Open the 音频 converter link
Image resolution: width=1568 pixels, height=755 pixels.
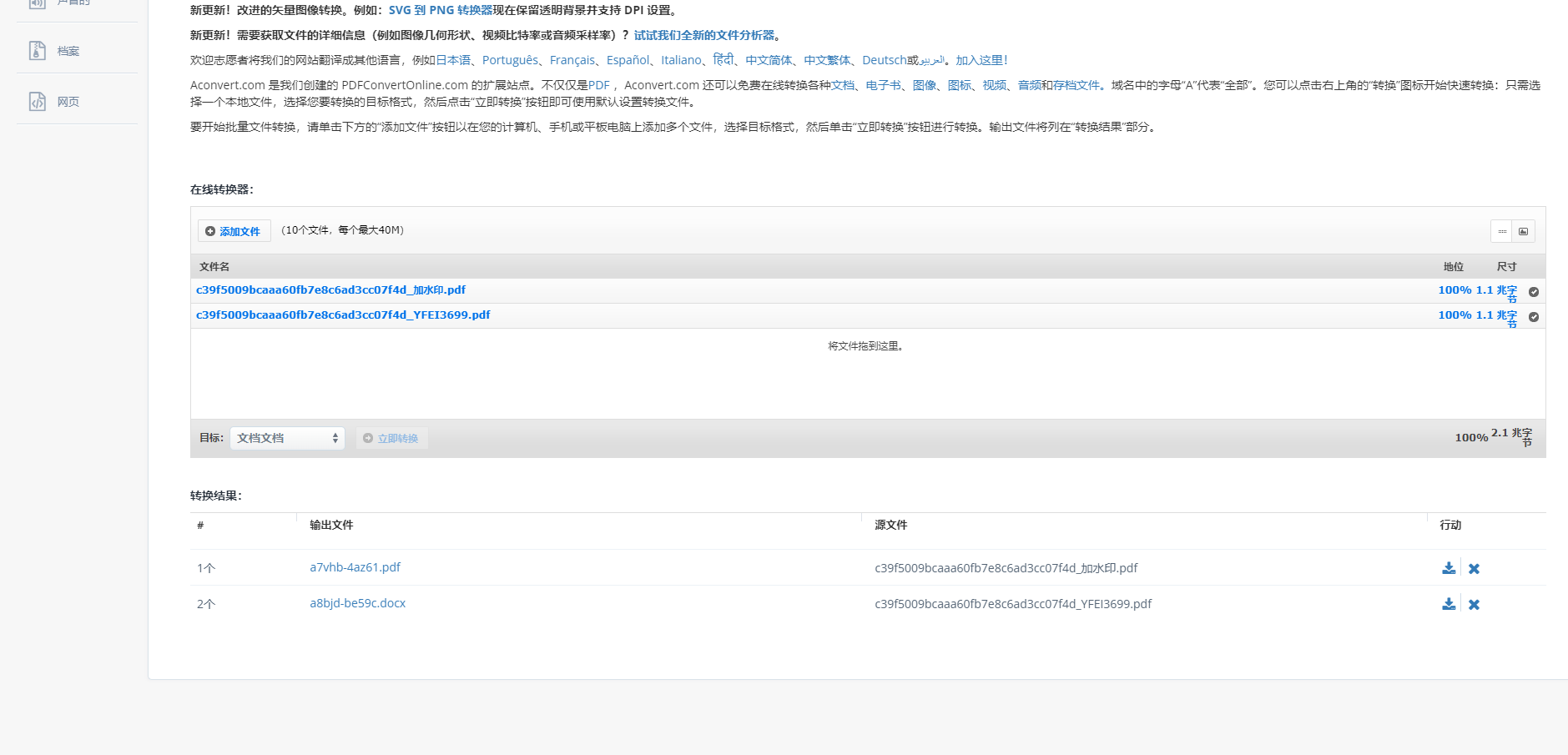(x=1030, y=85)
